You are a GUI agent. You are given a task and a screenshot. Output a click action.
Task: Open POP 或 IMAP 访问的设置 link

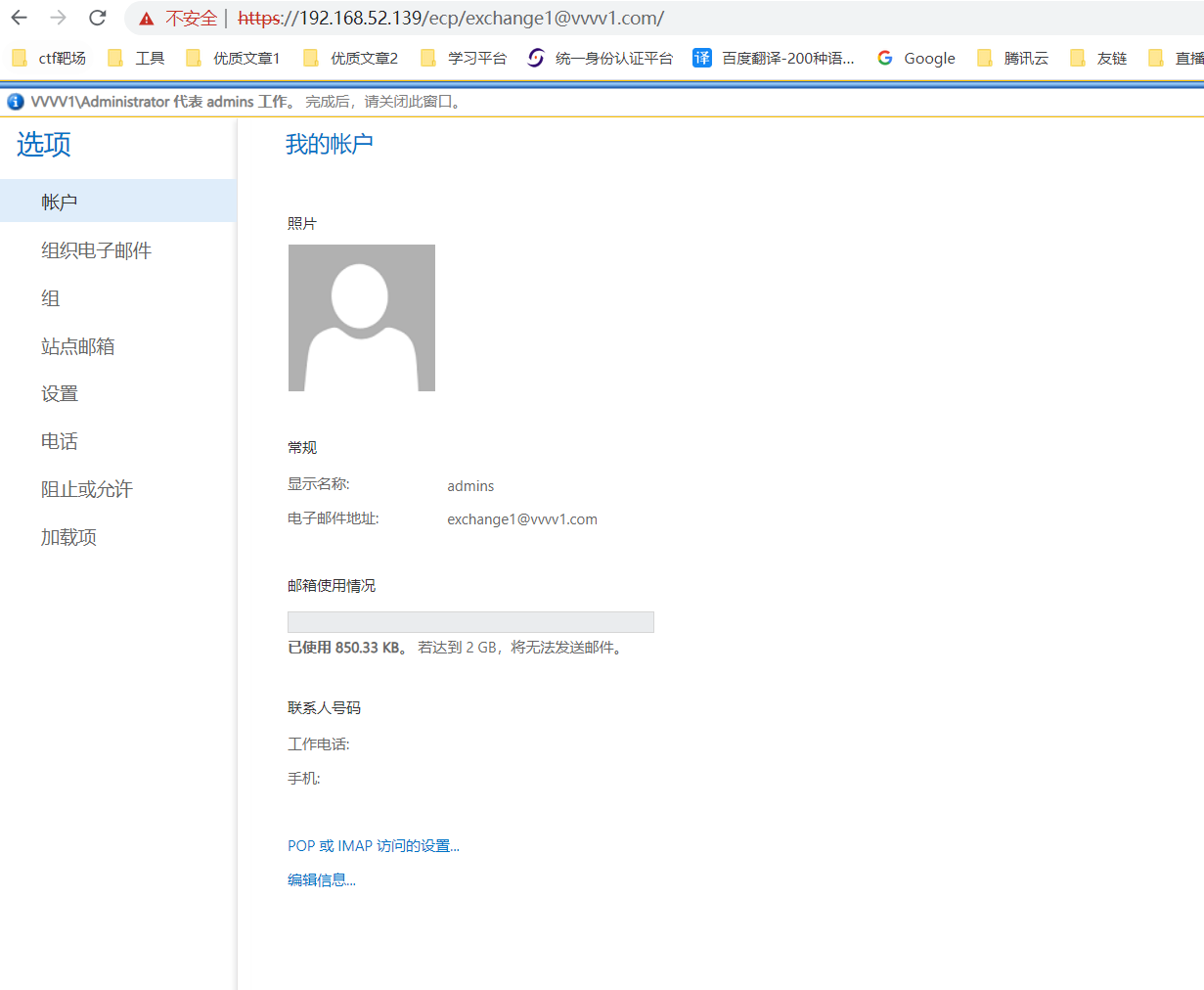tap(373, 846)
